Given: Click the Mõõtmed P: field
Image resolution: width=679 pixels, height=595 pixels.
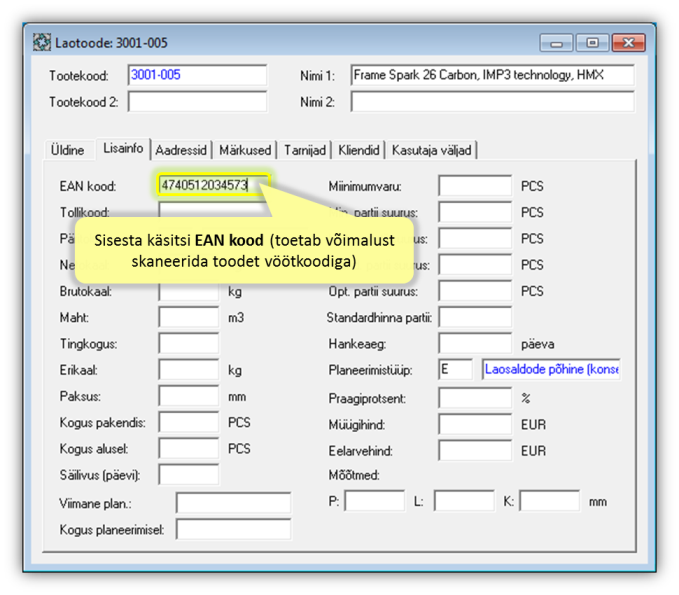Looking at the screenshot, I should [x=375, y=501].
